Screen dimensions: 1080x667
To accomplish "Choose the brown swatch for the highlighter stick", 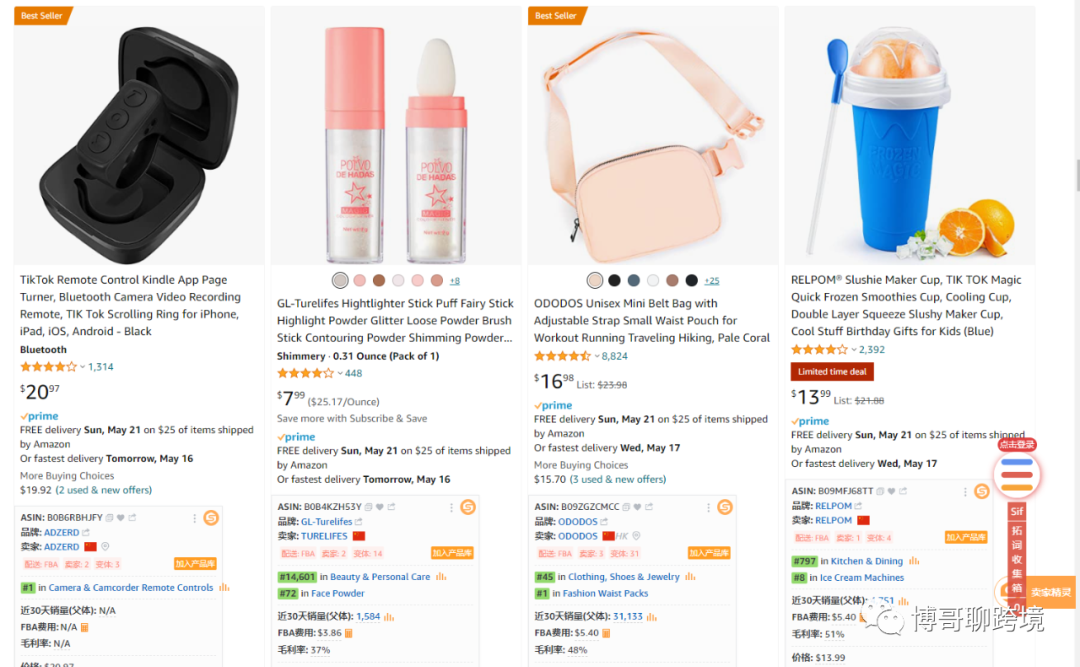I will pos(379,280).
